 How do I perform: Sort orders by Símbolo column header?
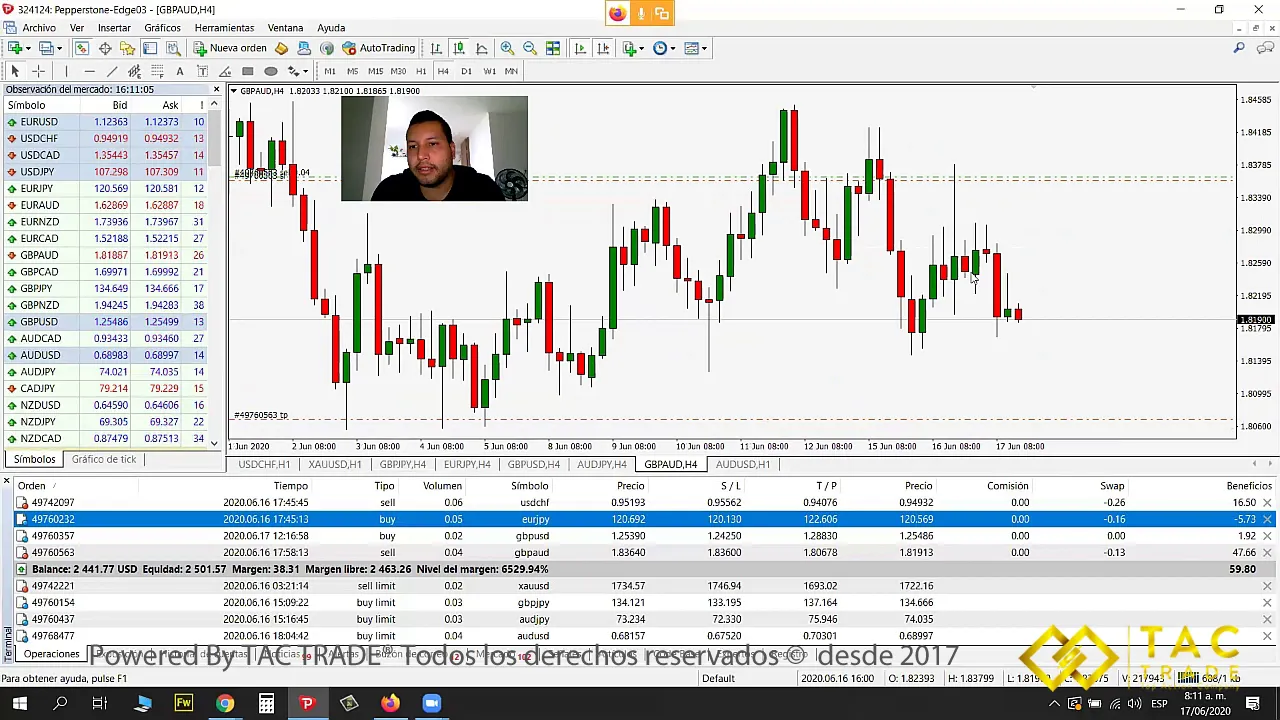click(530, 486)
